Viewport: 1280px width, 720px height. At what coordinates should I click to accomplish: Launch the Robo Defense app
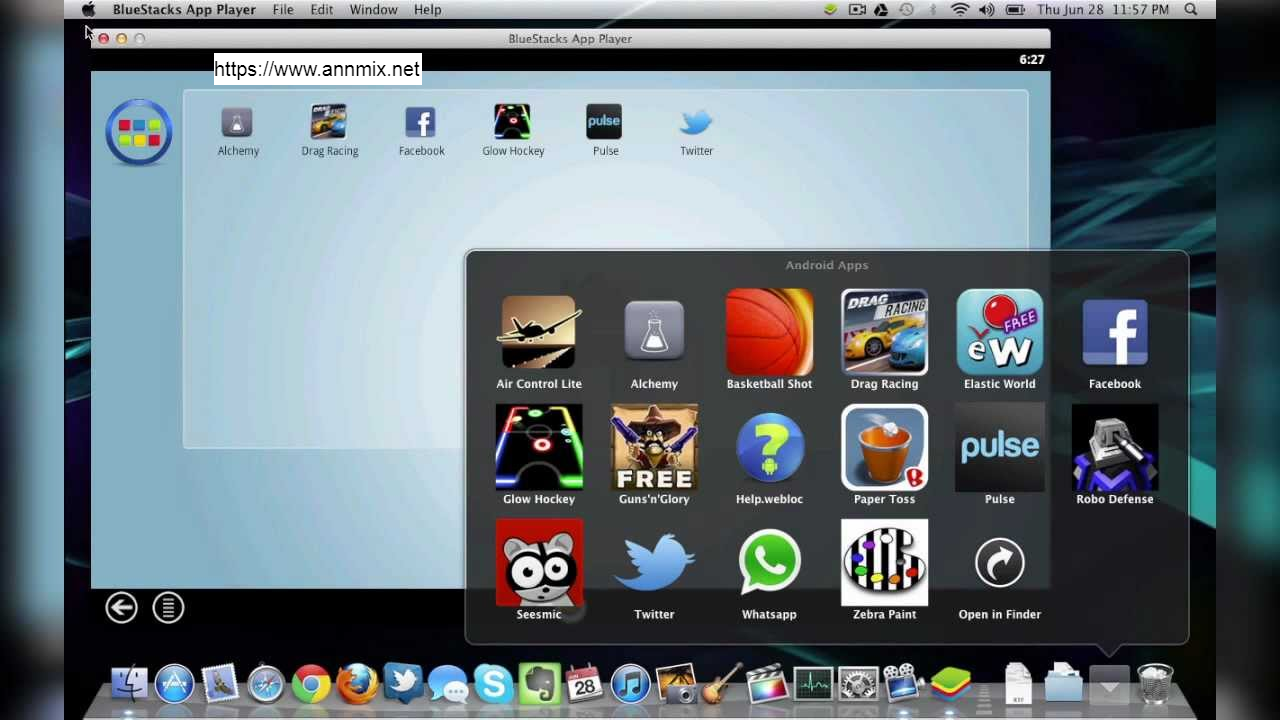coord(1115,447)
